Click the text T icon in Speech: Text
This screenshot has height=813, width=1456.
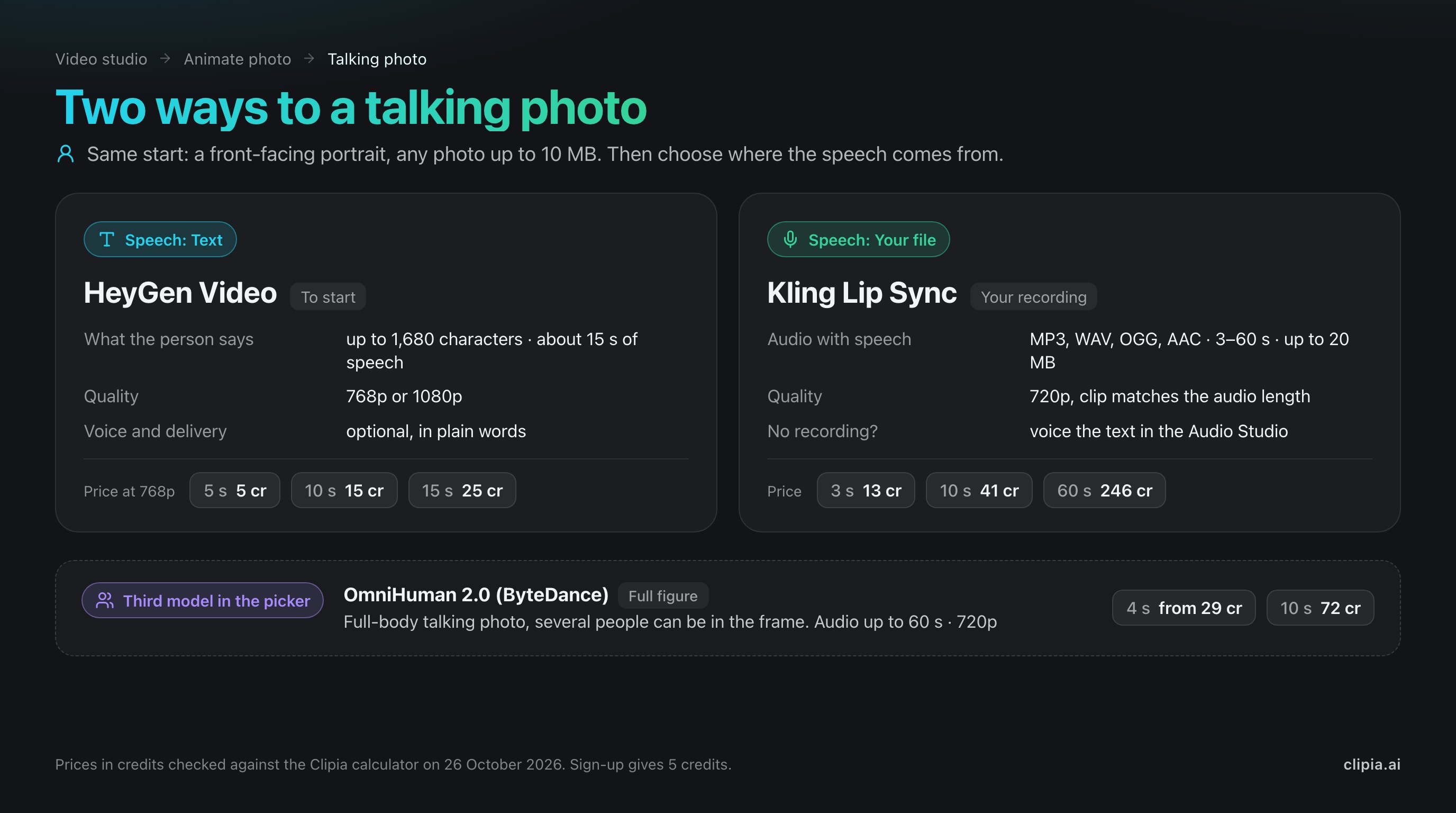pos(107,239)
